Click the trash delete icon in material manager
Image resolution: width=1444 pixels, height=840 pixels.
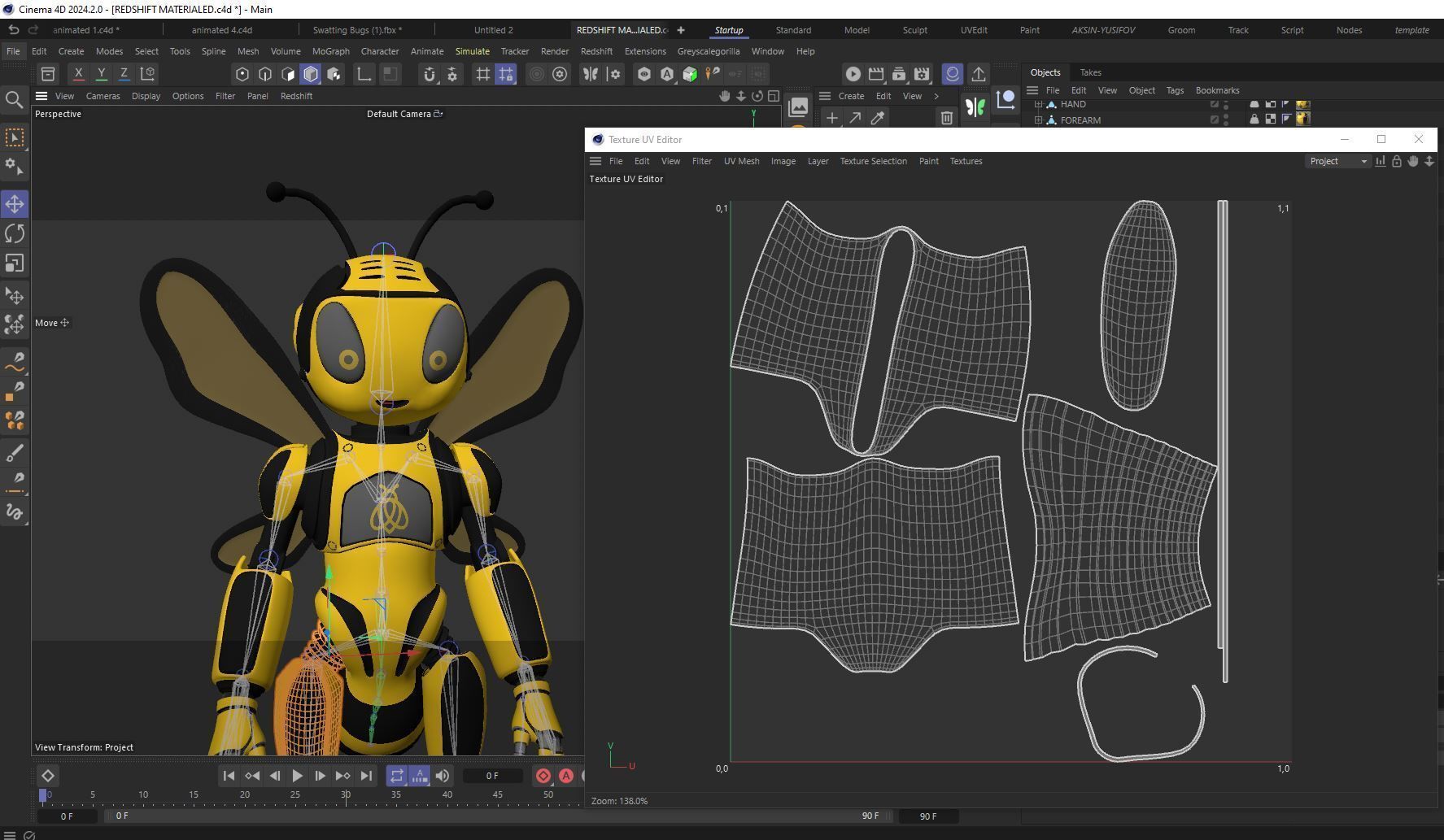click(x=947, y=119)
